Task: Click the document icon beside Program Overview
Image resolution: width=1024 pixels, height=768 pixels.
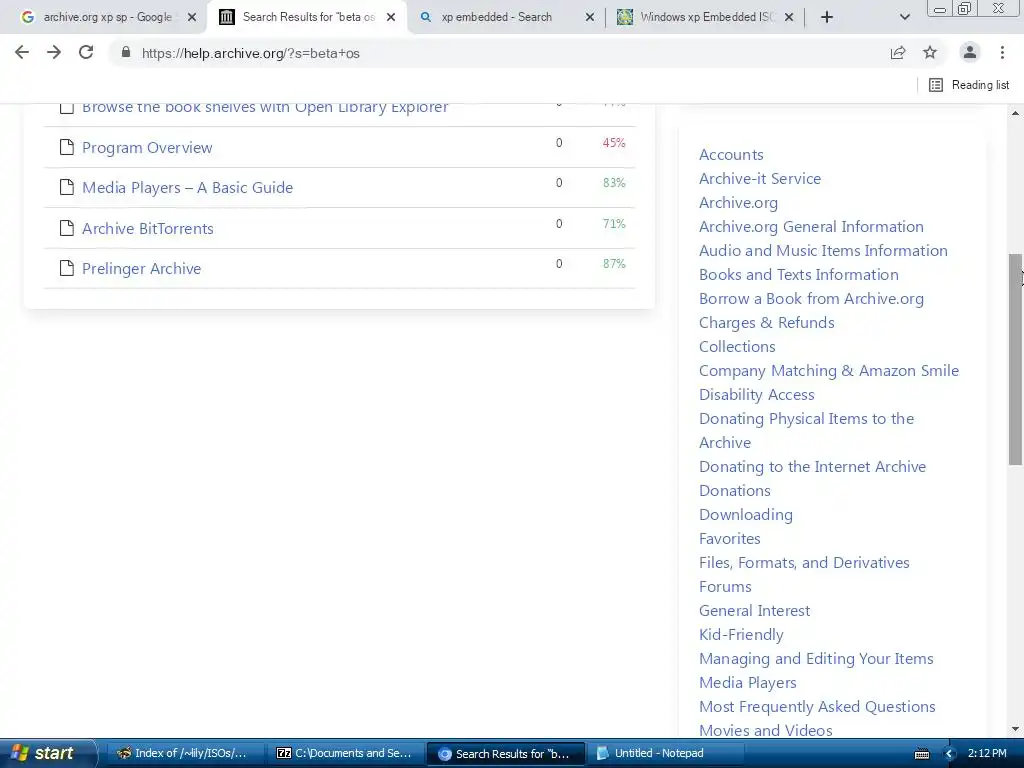Action: [67, 147]
